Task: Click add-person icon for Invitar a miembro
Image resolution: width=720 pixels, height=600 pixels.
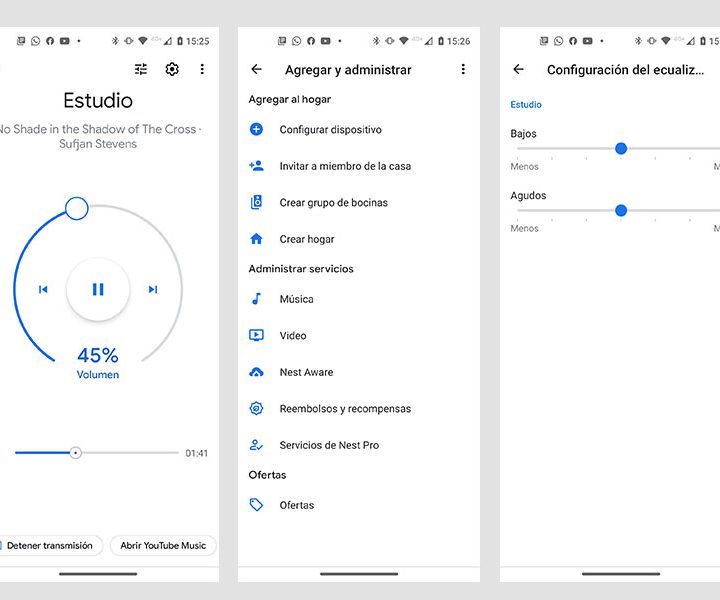Action: (x=256, y=166)
